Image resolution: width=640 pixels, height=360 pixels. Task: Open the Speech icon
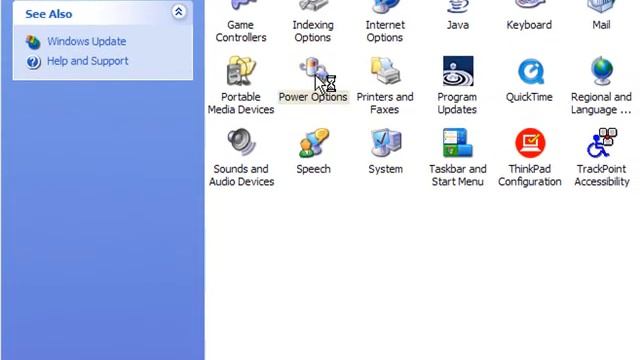313,143
